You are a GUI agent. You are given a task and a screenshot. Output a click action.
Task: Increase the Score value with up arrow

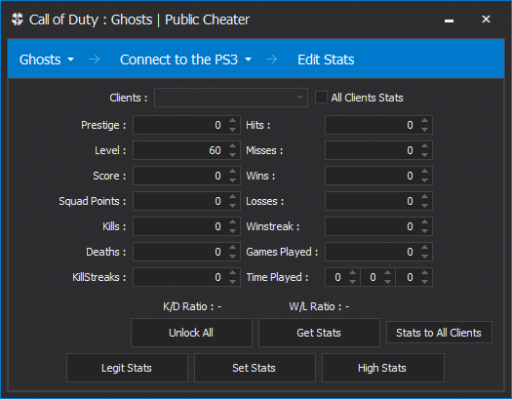tap(233, 171)
